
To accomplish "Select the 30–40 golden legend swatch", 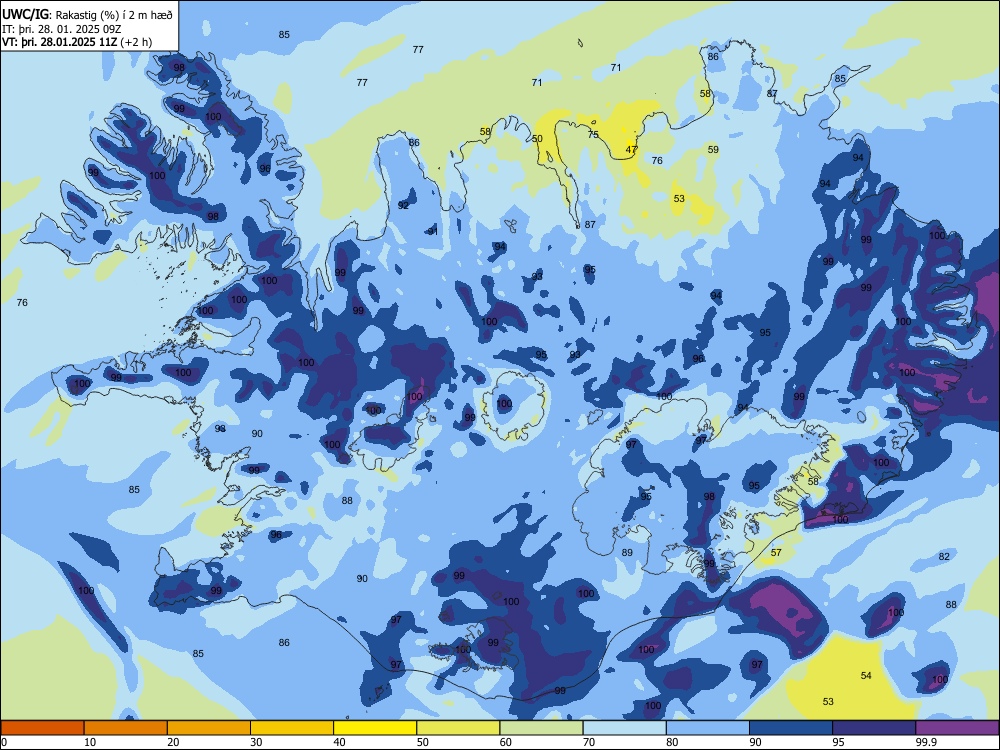I will pyautogui.click(x=292, y=728).
